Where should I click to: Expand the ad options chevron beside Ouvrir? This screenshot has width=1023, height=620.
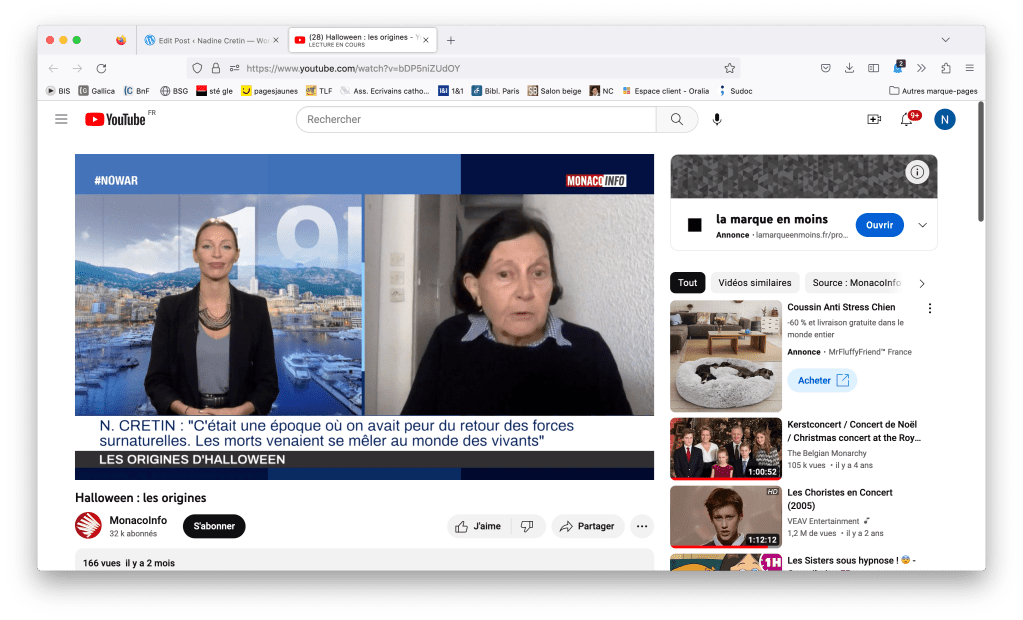tap(922, 225)
